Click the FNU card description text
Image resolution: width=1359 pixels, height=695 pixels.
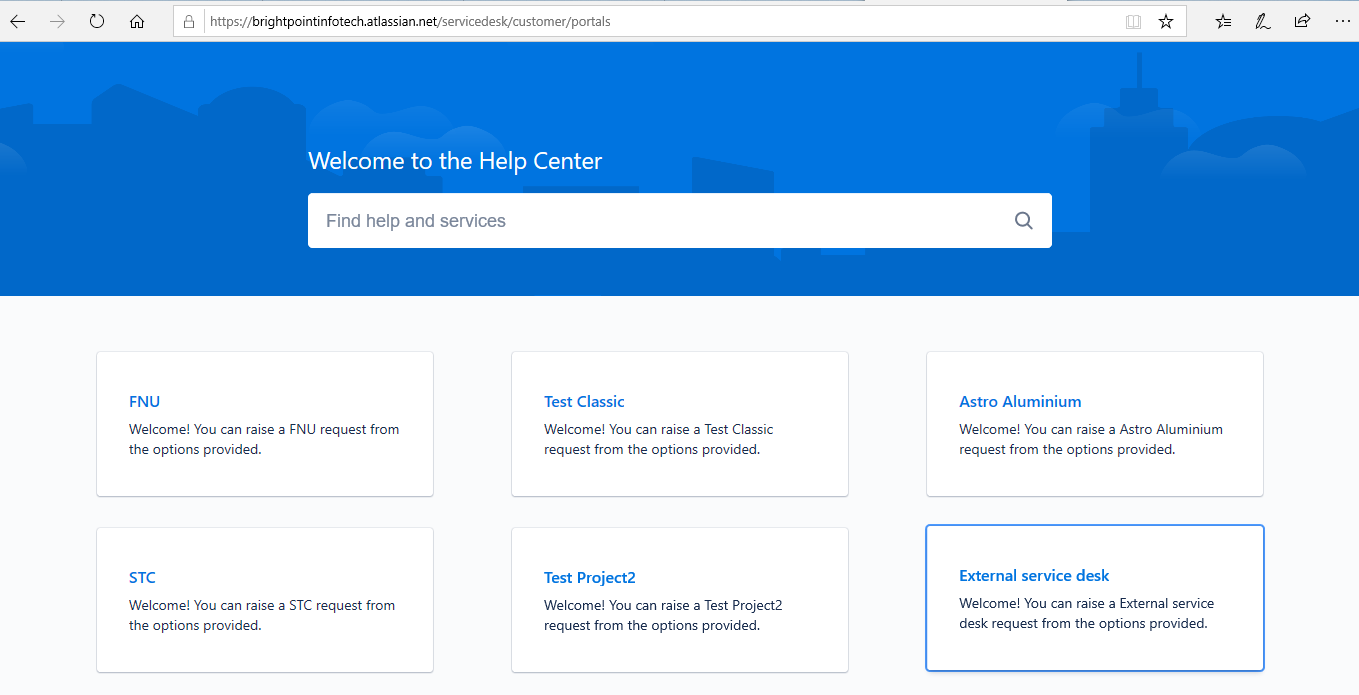(x=264, y=440)
